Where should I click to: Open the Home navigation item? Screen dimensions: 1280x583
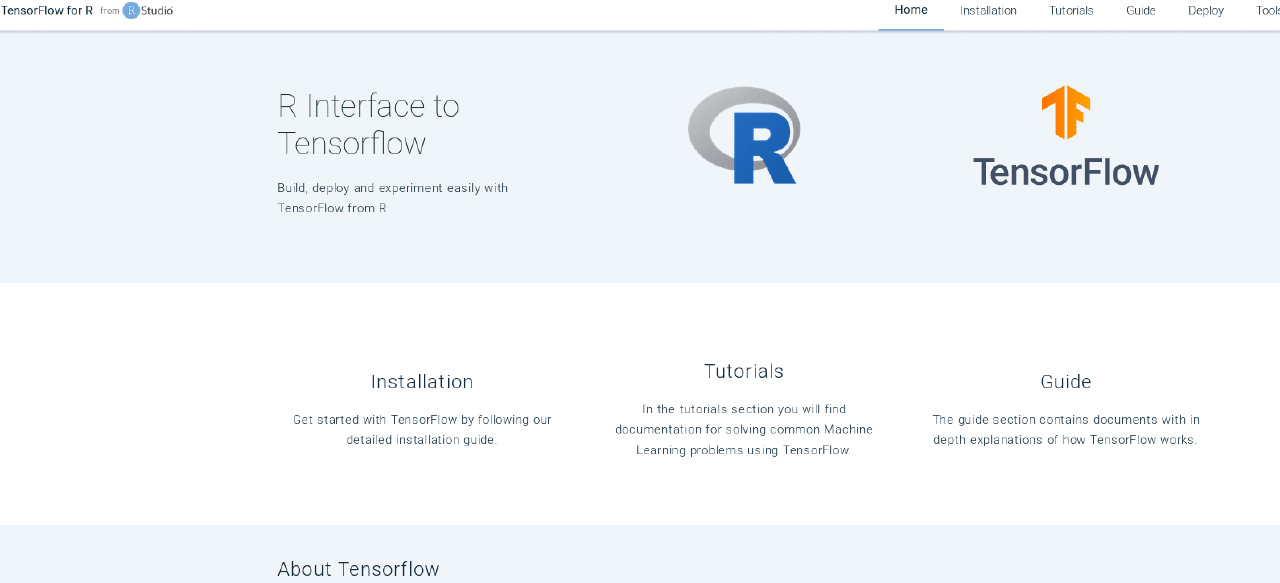(910, 10)
